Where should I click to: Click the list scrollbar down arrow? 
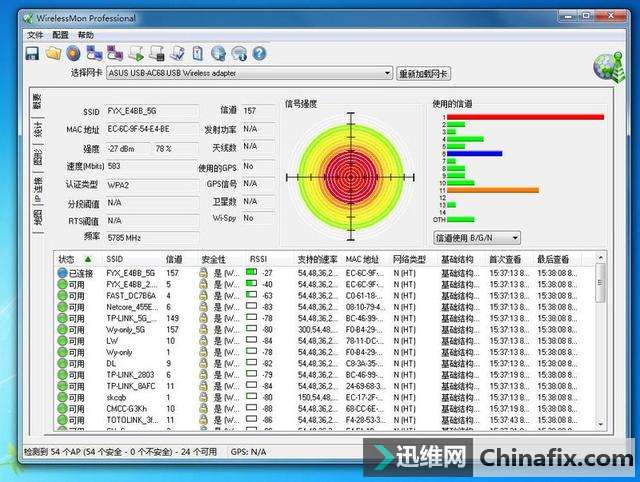pos(600,425)
